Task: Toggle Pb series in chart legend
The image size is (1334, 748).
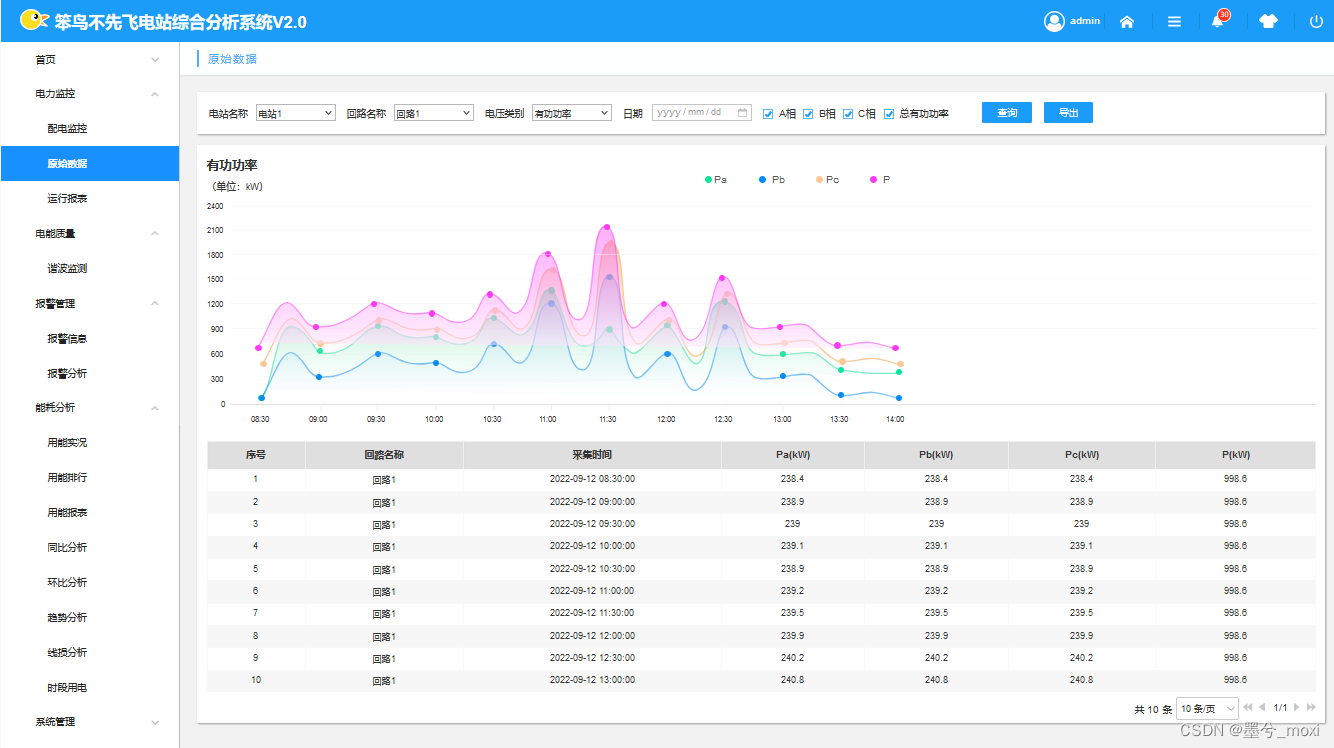Action: (x=772, y=180)
